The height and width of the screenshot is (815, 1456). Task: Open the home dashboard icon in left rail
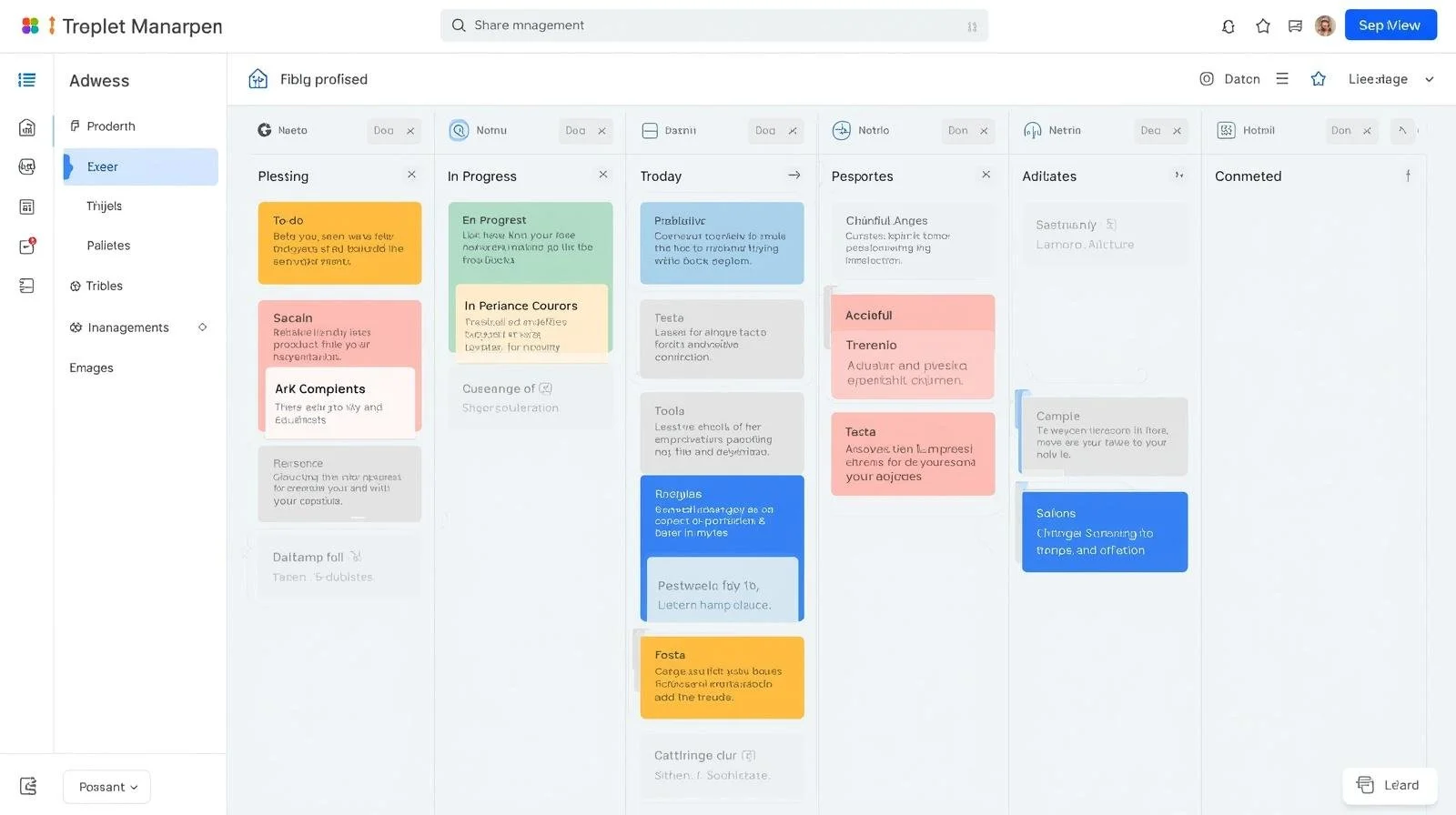[27, 127]
